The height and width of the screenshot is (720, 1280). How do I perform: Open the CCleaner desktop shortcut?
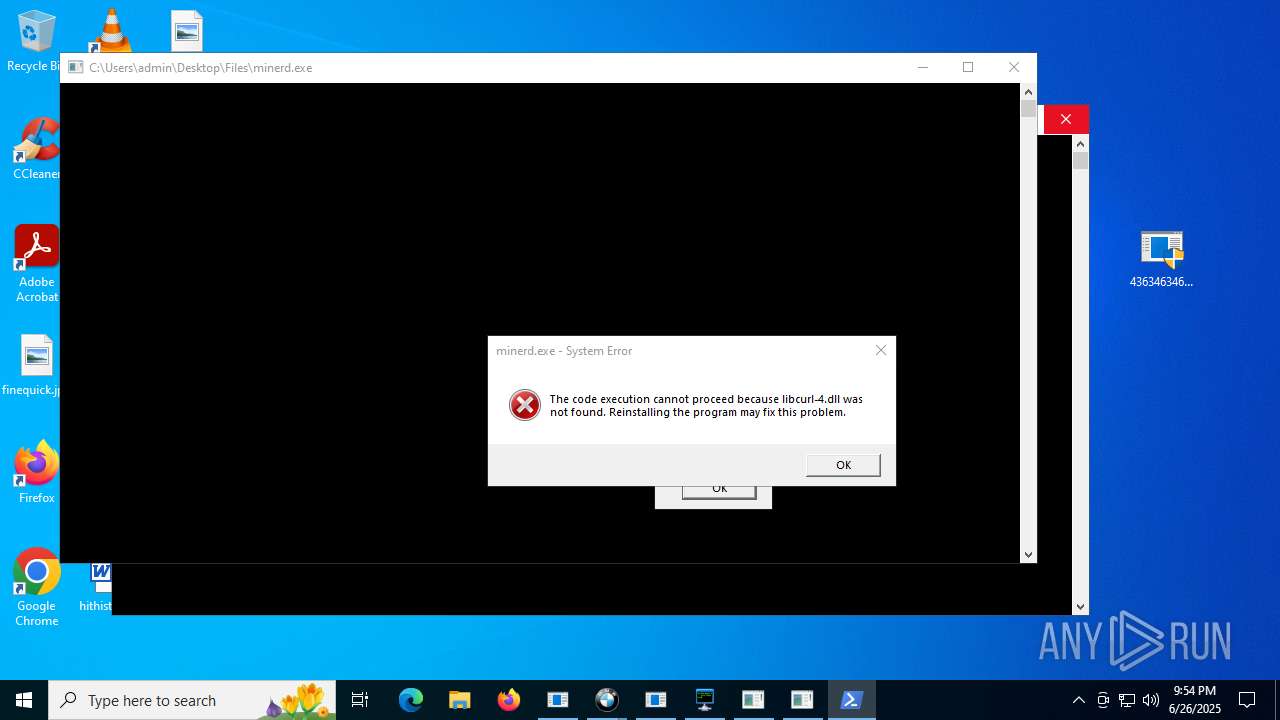tap(36, 150)
